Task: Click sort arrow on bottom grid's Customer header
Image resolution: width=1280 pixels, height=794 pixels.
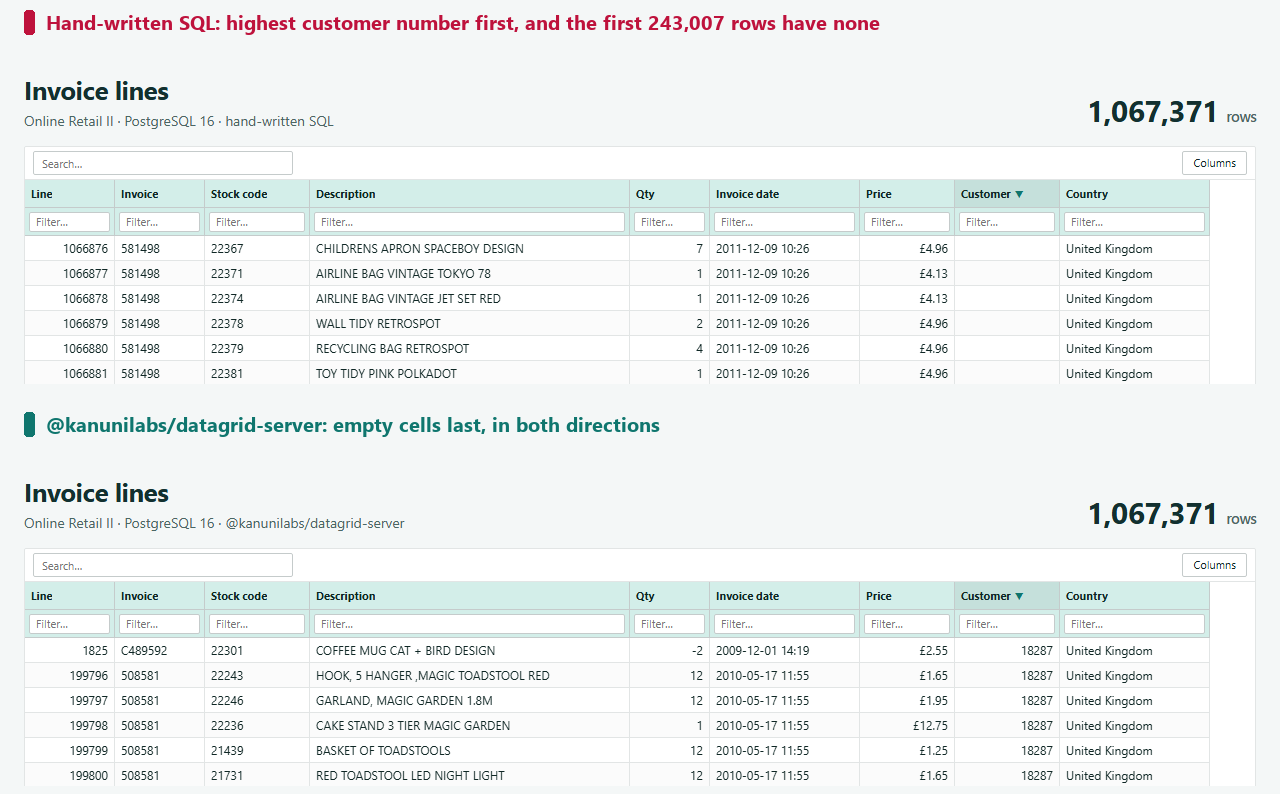Action: point(1019,596)
